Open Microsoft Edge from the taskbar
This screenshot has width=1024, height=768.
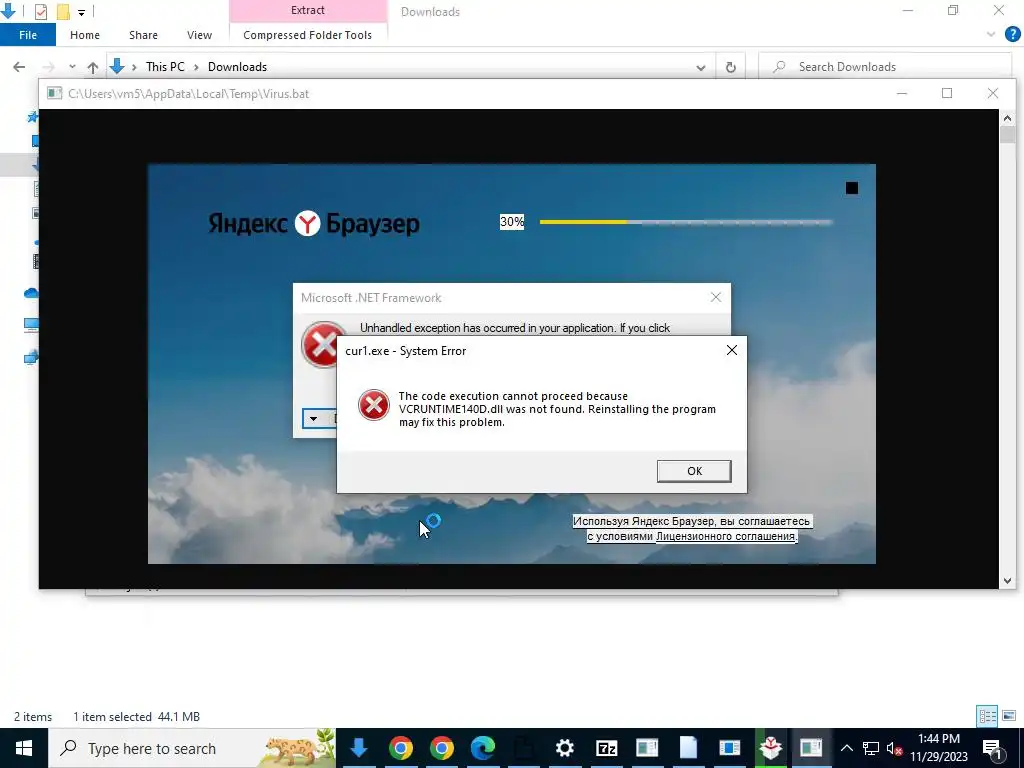tap(483, 748)
